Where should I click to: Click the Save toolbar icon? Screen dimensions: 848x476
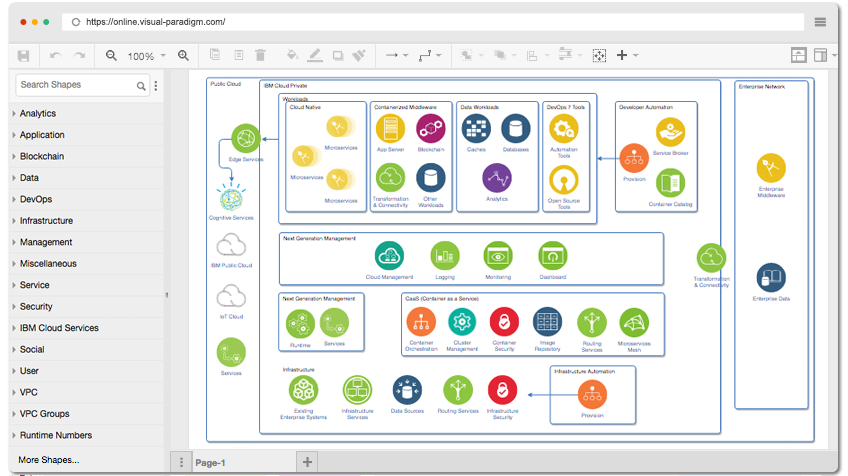pyautogui.click(x=23, y=56)
